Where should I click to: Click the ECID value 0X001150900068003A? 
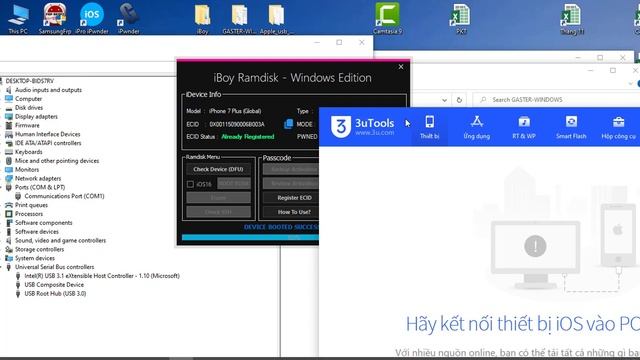coord(237,124)
